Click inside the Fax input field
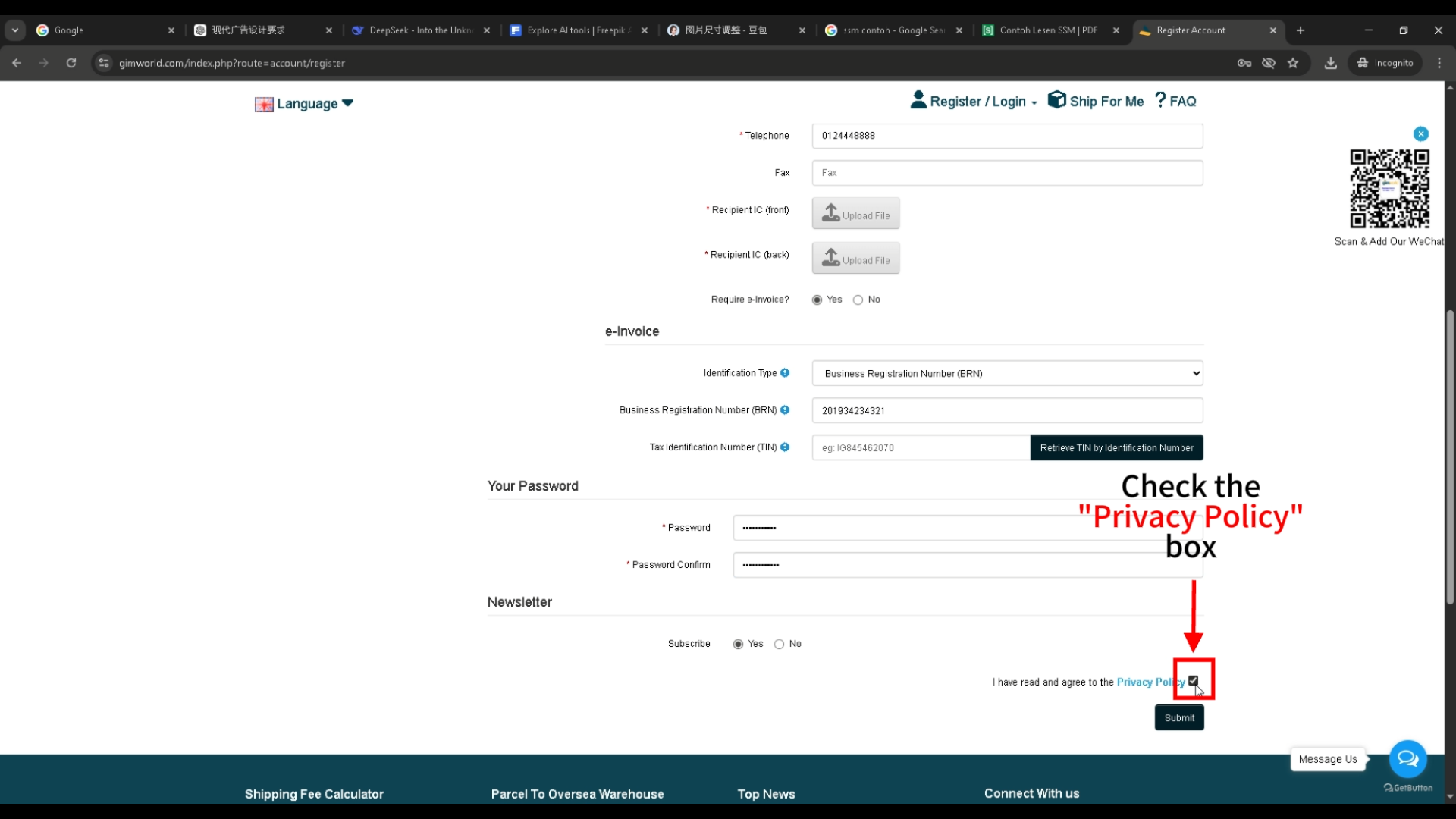The image size is (1456, 819). (x=1006, y=172)
